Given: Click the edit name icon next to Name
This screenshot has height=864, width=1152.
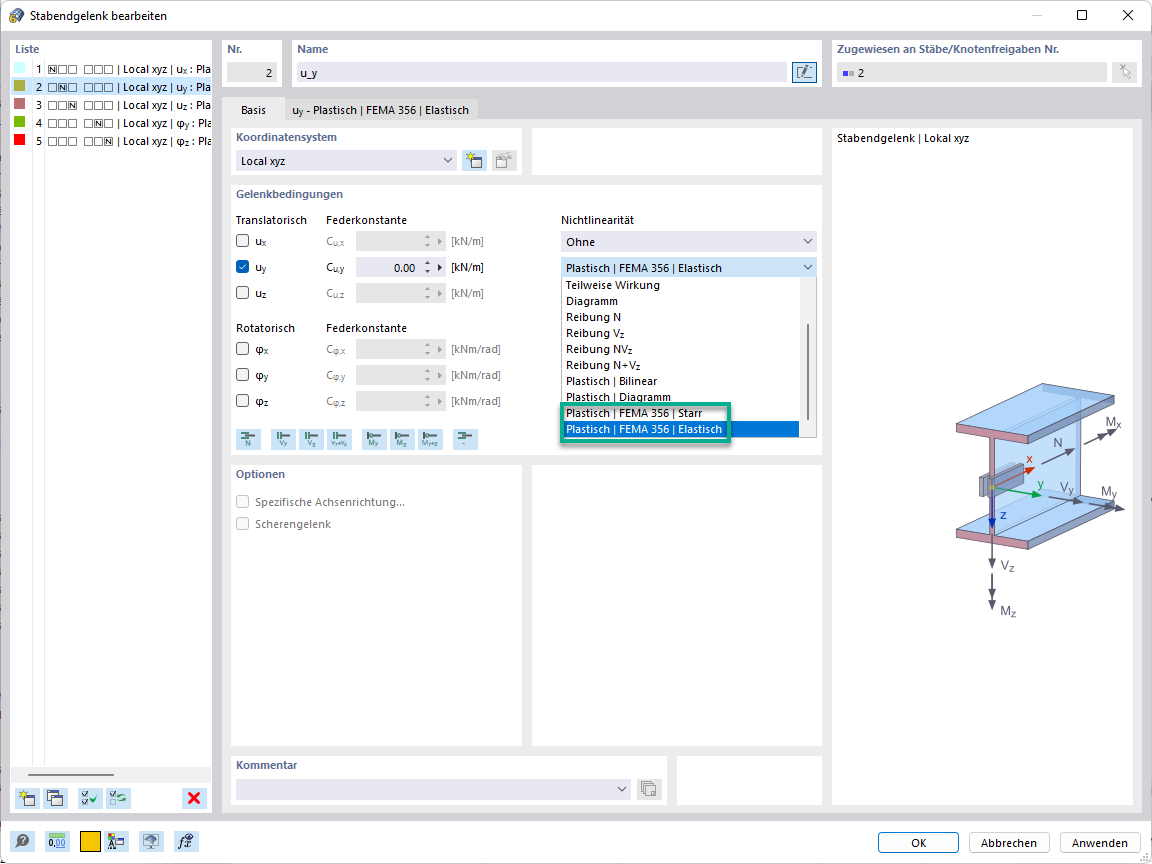Looking at the screenshot, I should coord(804,72).
